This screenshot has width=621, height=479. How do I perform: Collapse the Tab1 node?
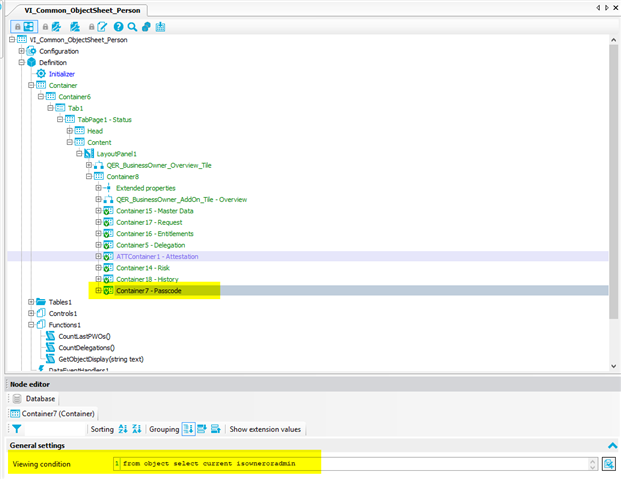click(x=50, y=108)
